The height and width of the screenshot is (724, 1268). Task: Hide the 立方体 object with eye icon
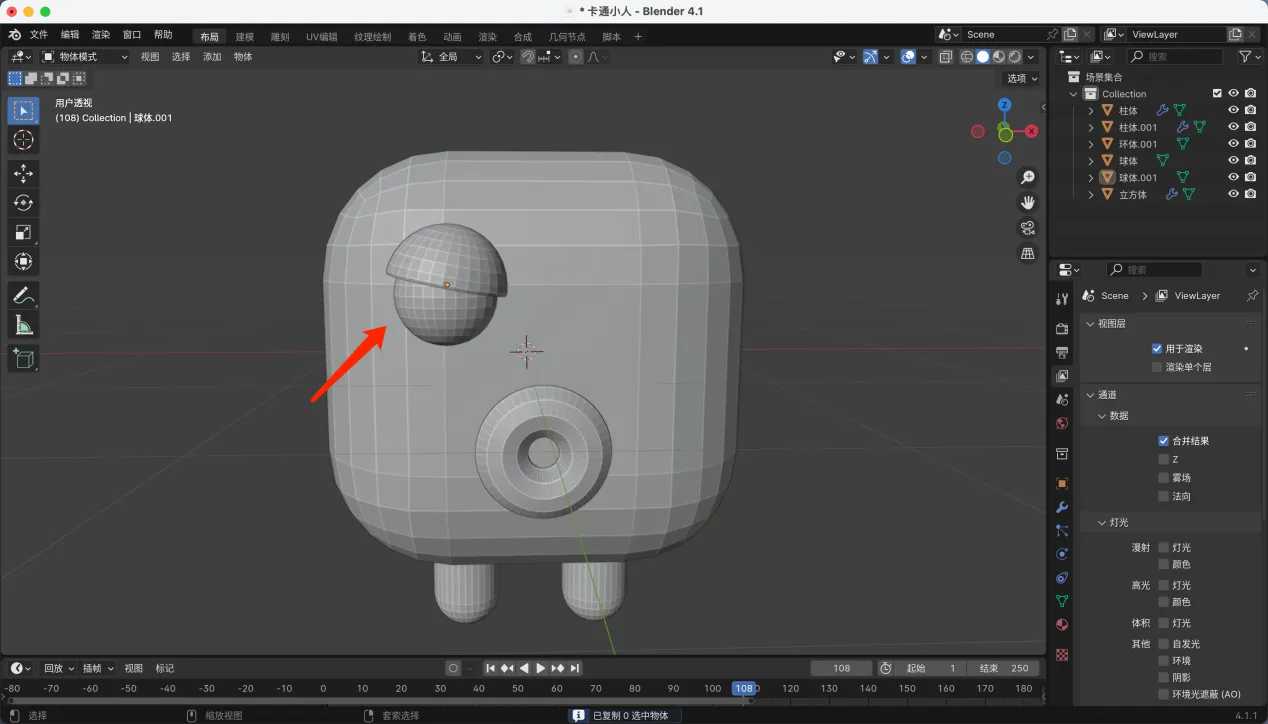point(1233,194)
